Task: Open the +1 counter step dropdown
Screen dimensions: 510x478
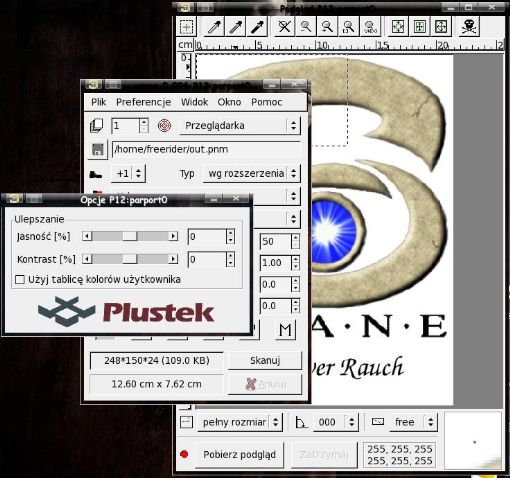Action: 128,174
